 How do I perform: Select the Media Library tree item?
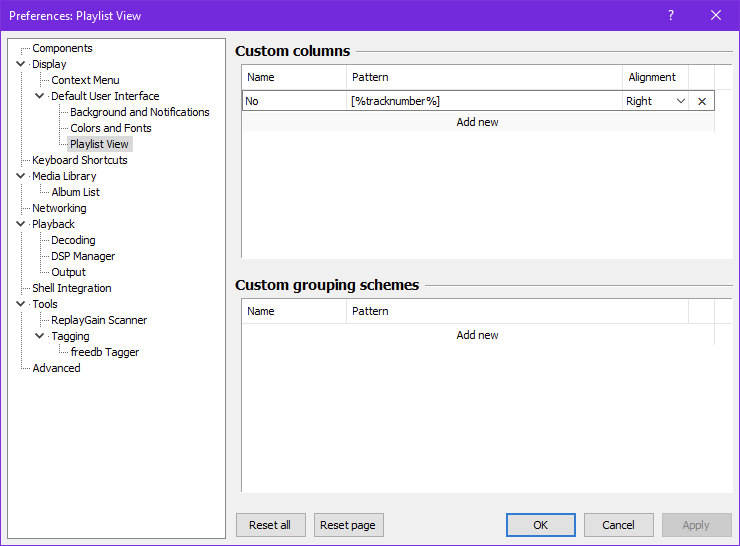click(64, 176)
